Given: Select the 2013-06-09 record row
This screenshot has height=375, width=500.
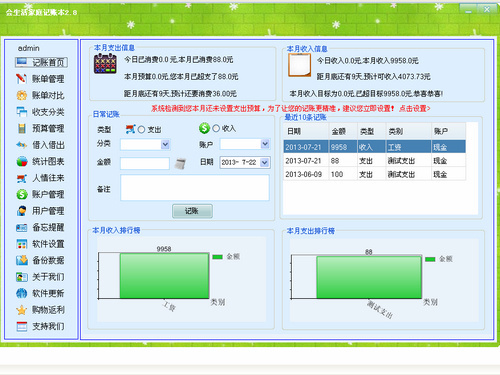Looking at the screenshot, I should (374, 174).
